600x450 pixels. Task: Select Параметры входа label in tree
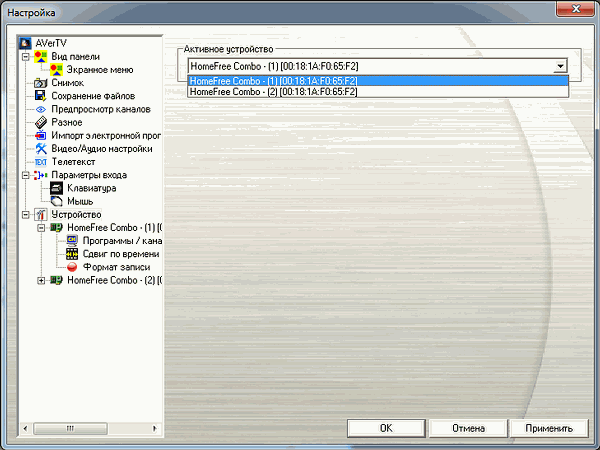[x=89, y=175]
